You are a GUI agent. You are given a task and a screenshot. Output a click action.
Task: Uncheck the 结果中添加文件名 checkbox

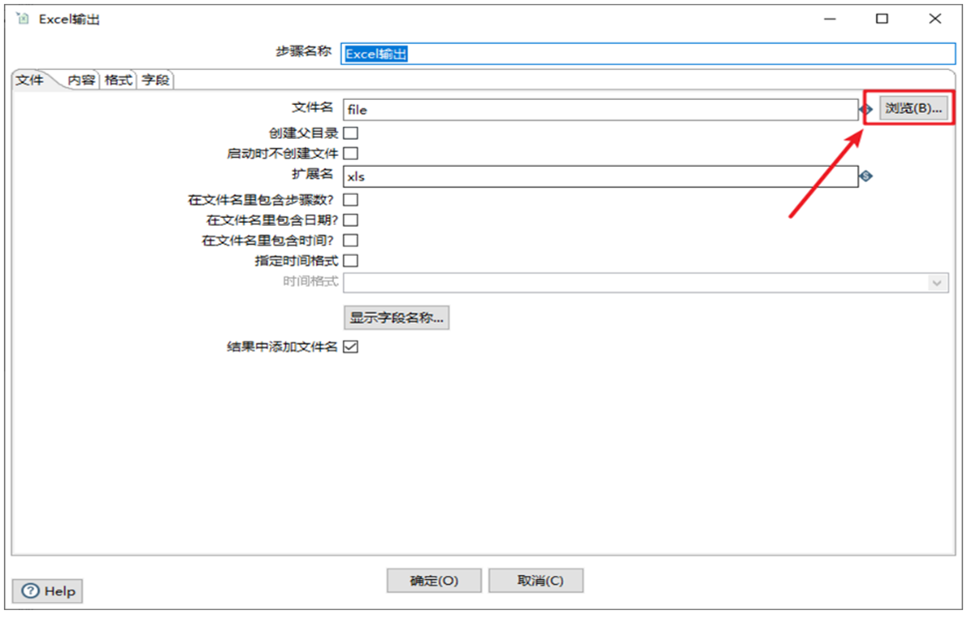pyautogui.click(x=351, y=347)
